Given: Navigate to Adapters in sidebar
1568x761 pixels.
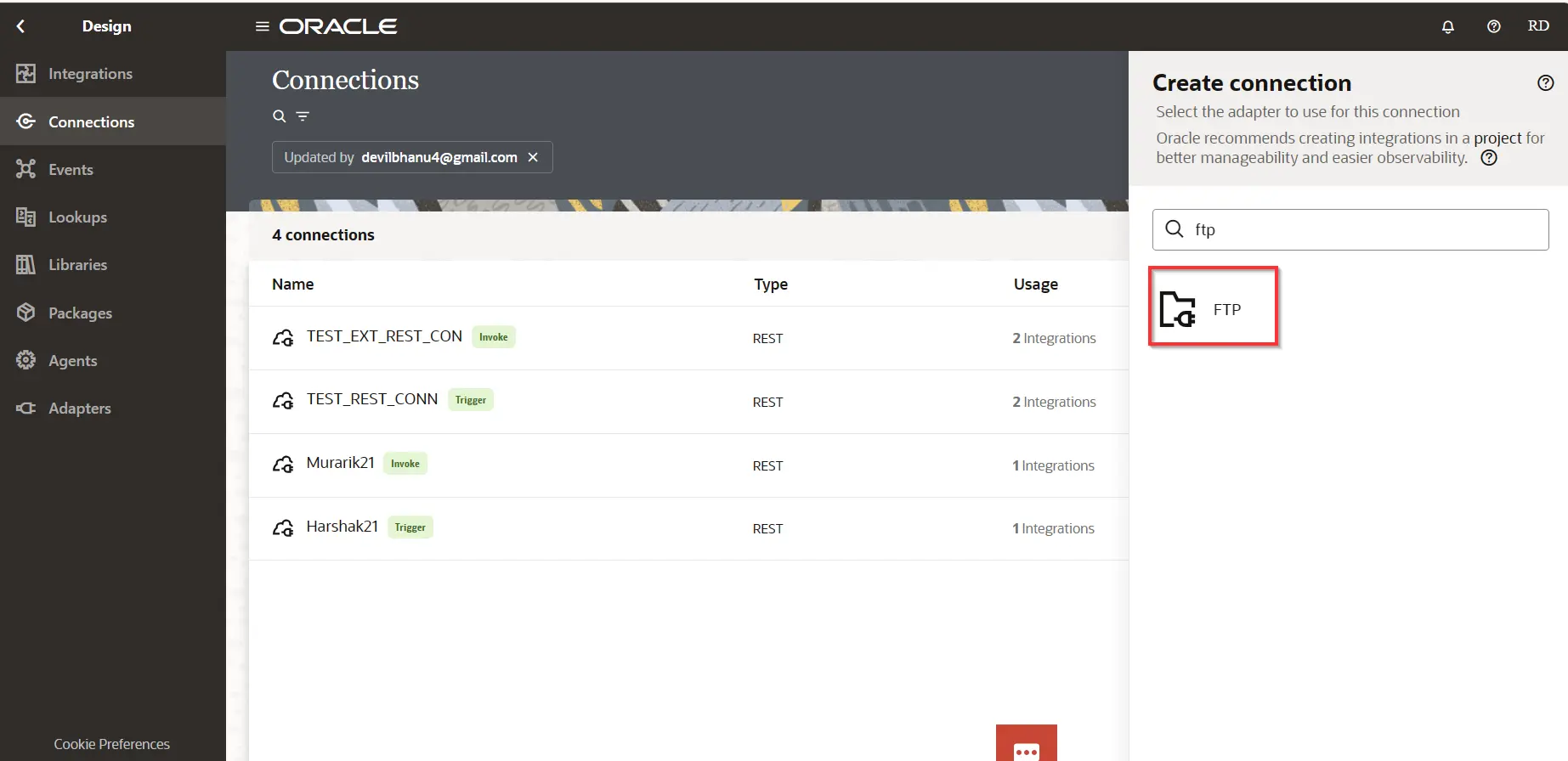Looking at the screenshot, I should [x=79, y=409].
